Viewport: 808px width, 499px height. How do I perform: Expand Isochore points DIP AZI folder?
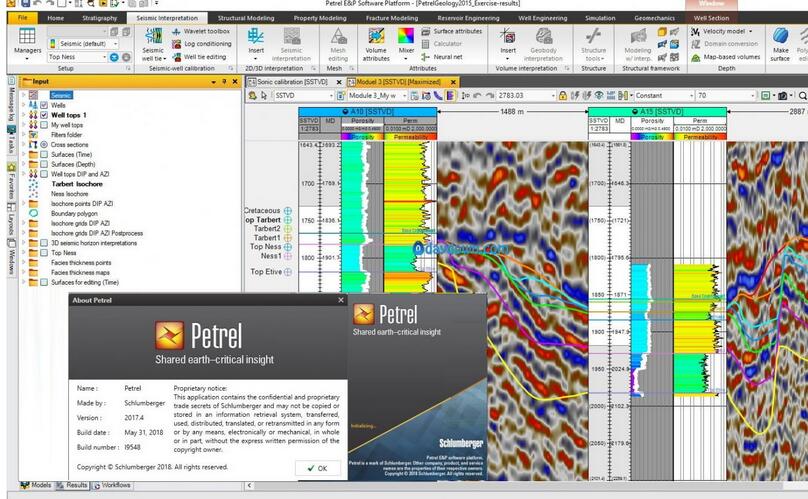[23, 204]
